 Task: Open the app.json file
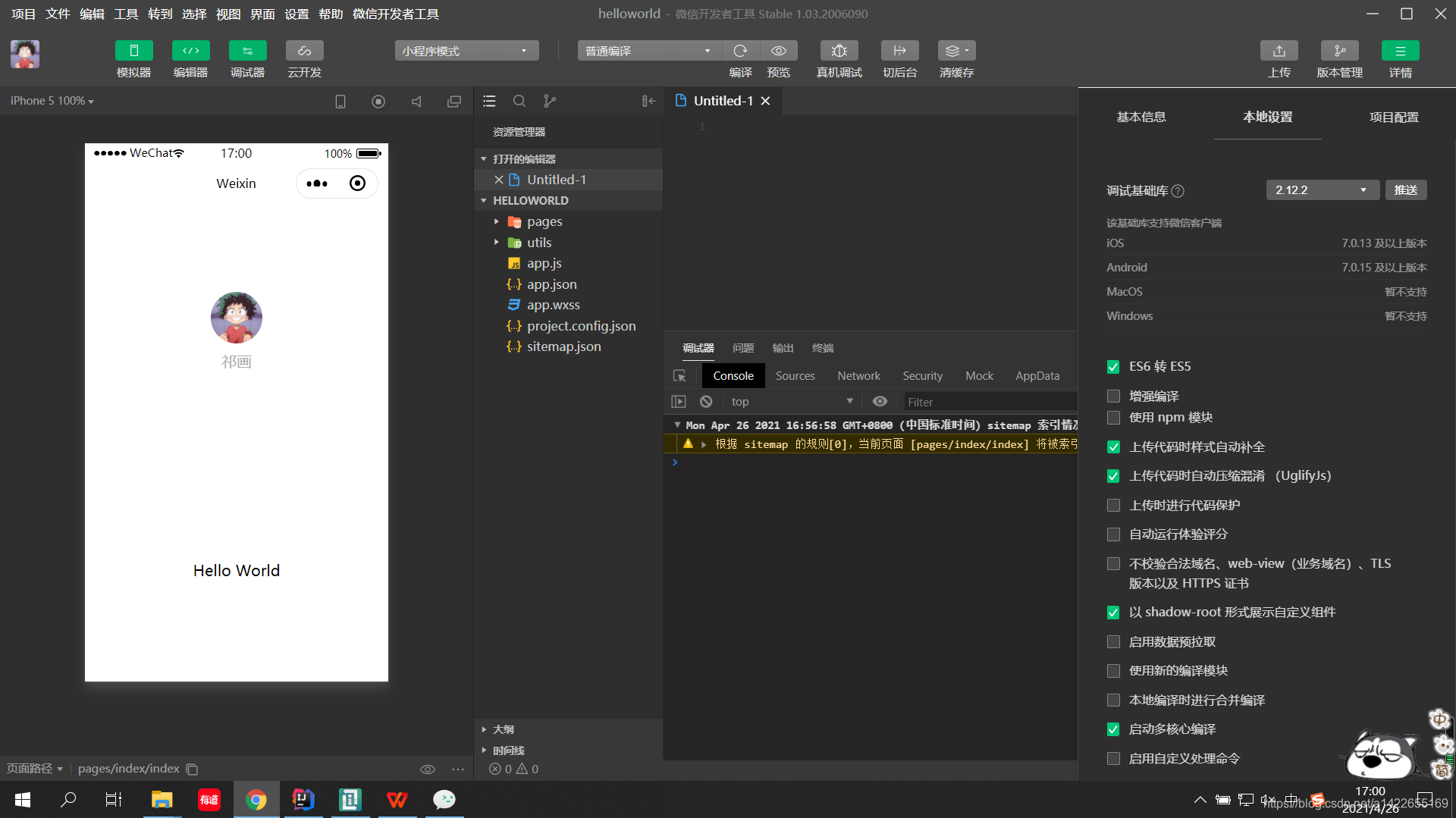pyautogui.click(x=551, y=284)
